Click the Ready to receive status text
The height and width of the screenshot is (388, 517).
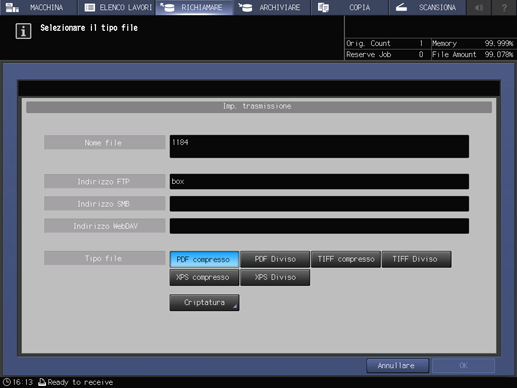pos(80,382)
